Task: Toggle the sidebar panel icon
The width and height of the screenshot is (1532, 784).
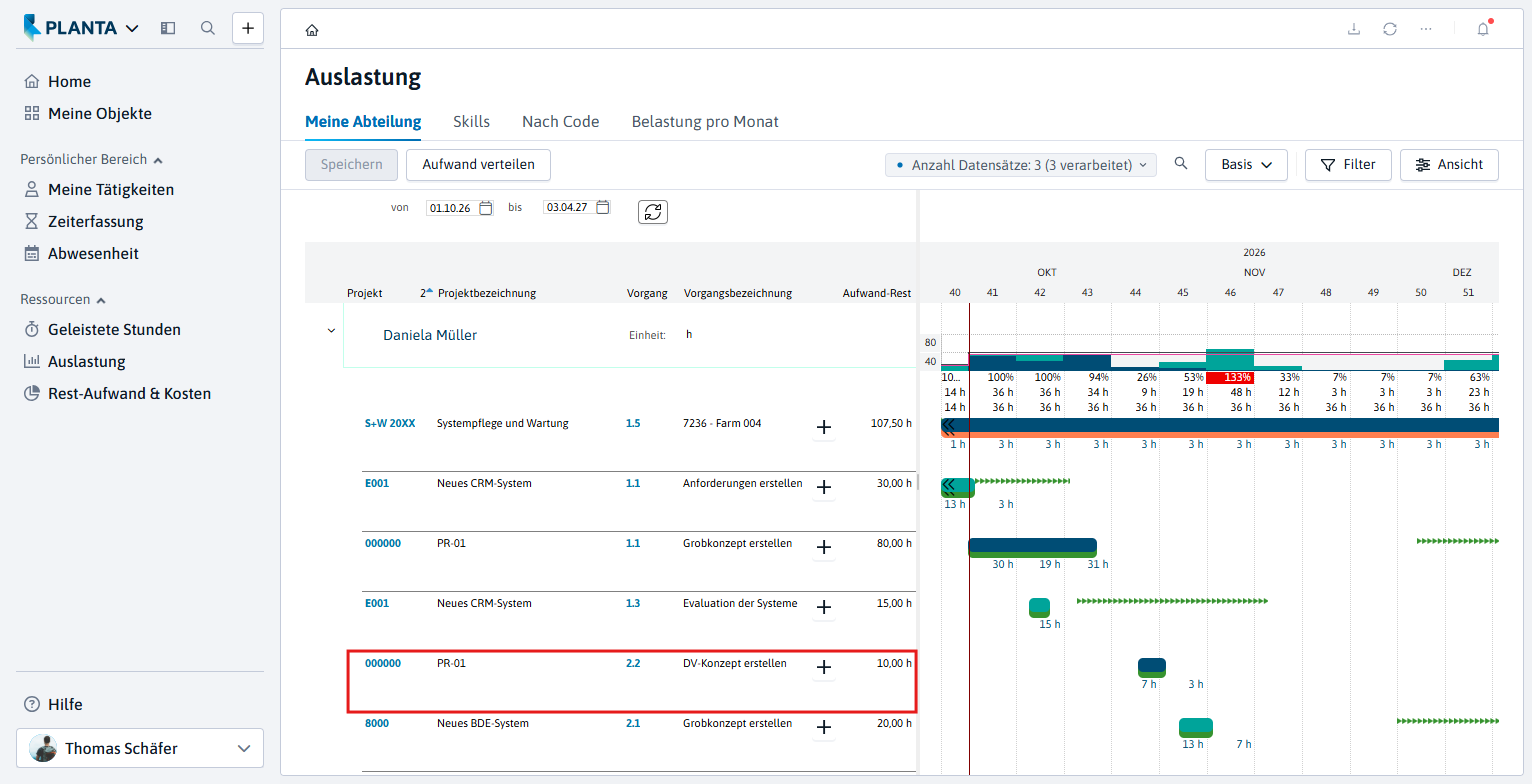Action: pos(168,28)
